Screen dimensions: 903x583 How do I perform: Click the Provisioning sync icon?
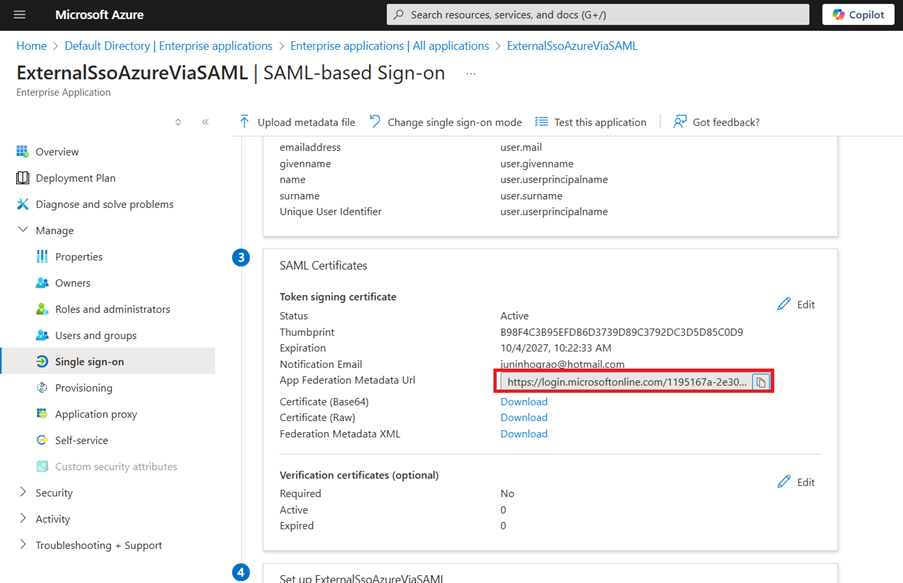[42, 388]
